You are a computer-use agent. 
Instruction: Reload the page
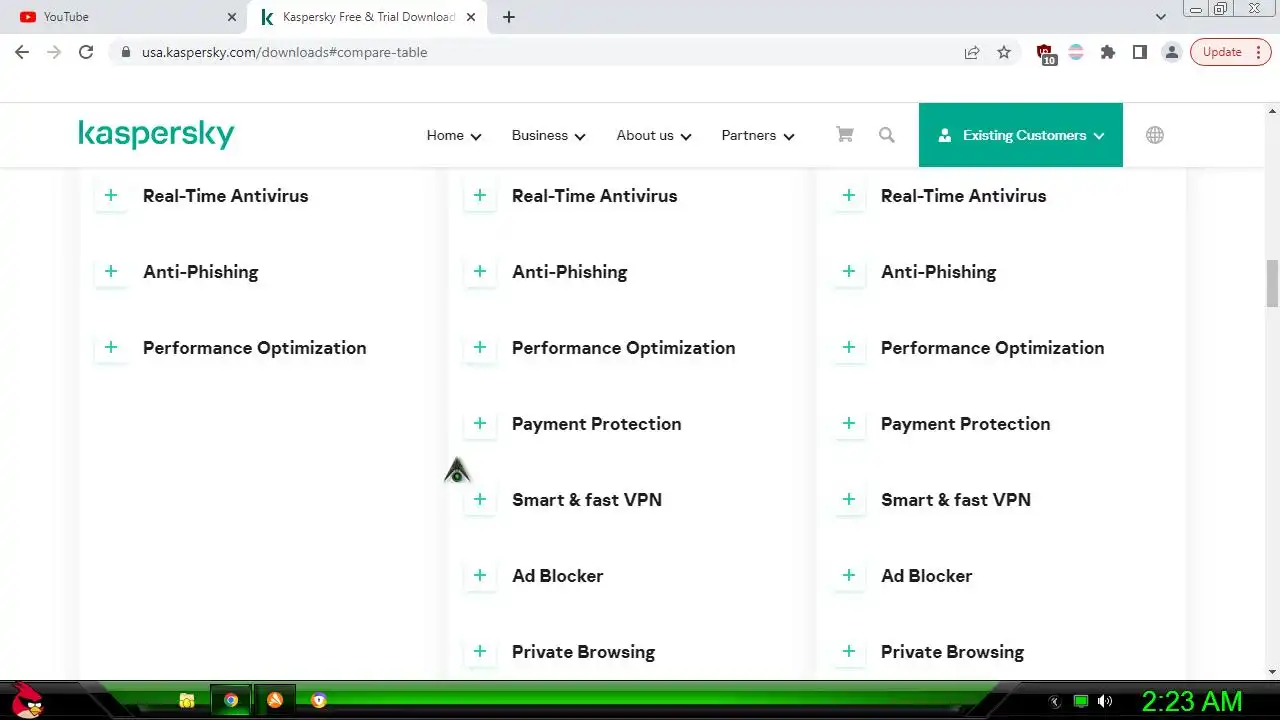point(86,52)
